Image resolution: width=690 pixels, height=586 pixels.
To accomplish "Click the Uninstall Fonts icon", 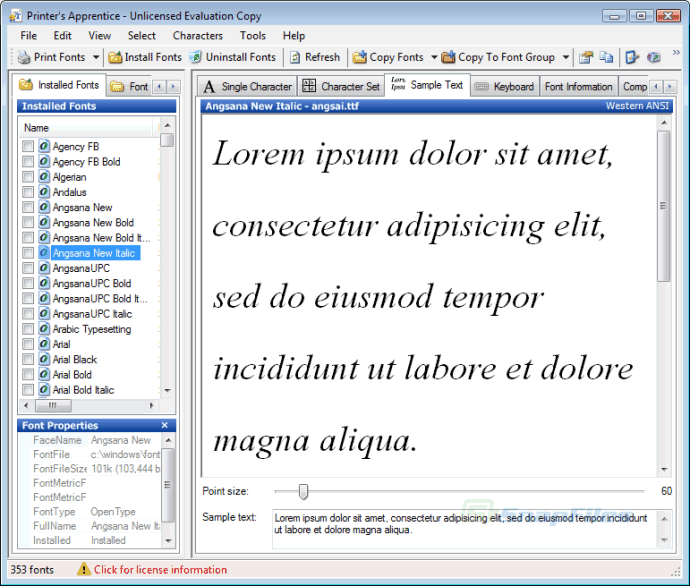I will click(x=196, y=57).
